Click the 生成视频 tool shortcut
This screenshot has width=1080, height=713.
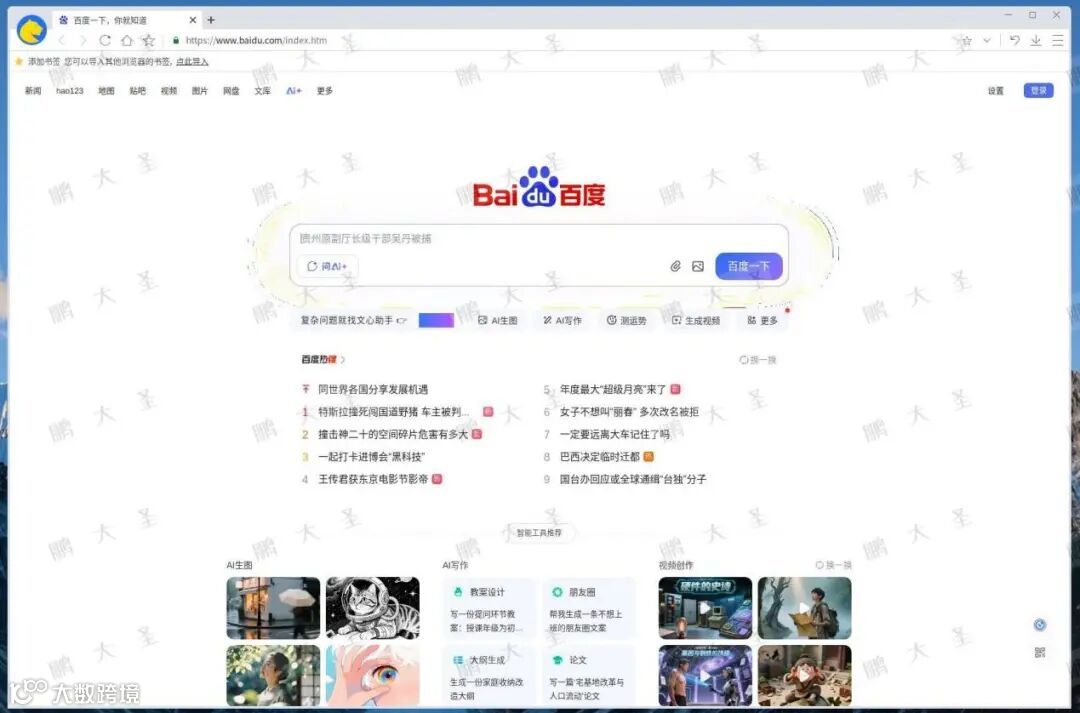click(x=696, y=320)
